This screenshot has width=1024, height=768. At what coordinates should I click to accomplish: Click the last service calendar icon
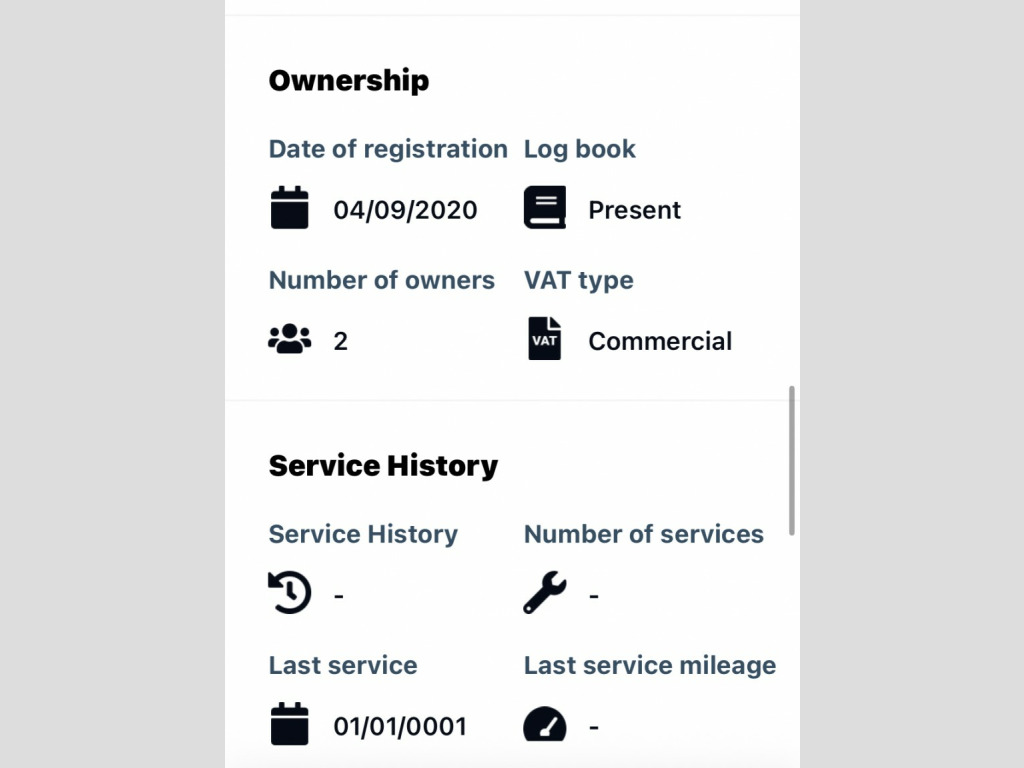pos(290,724)
